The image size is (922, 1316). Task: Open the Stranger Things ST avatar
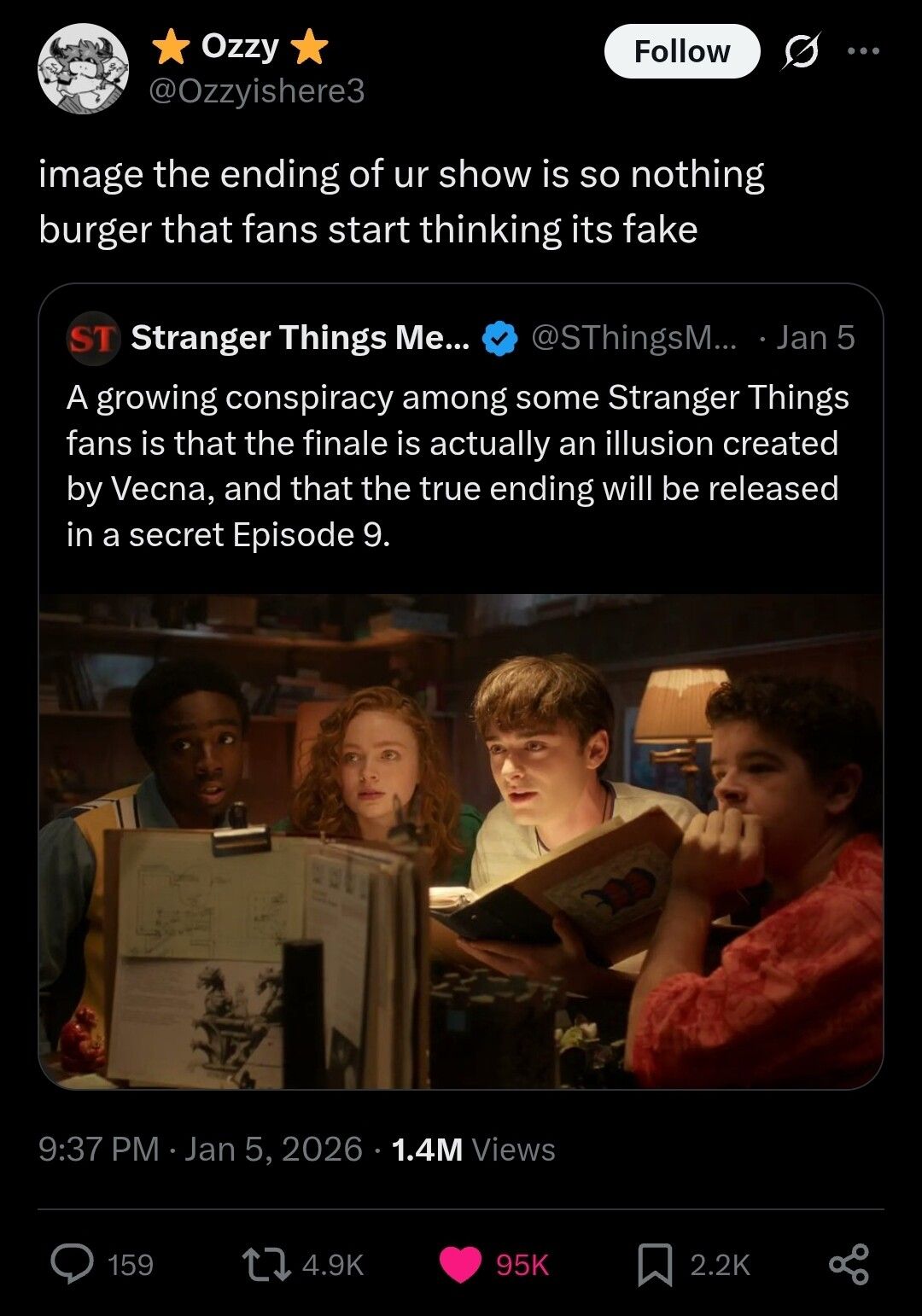tap(92, 339)
